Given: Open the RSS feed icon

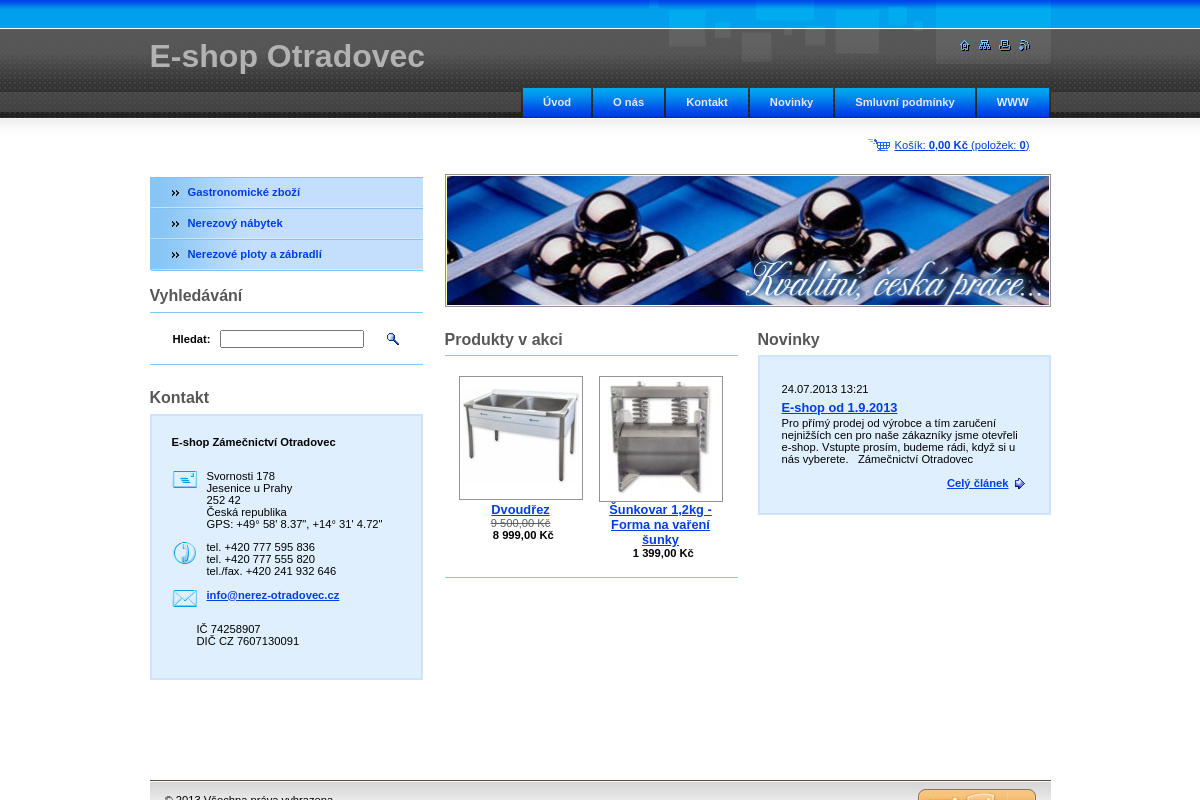Looking at the screenshot, I should (x=1024, y=45).
